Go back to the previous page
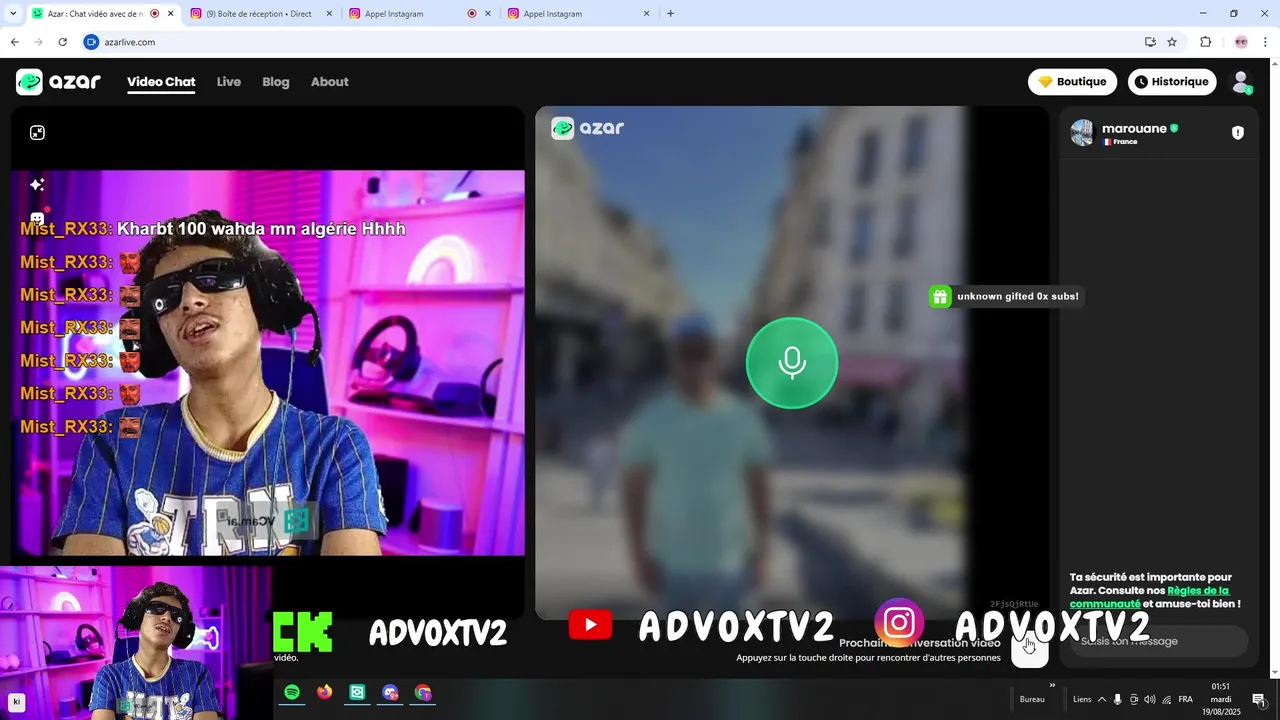The width and height of the screenshot is (1280, 720). pos(14,42)
